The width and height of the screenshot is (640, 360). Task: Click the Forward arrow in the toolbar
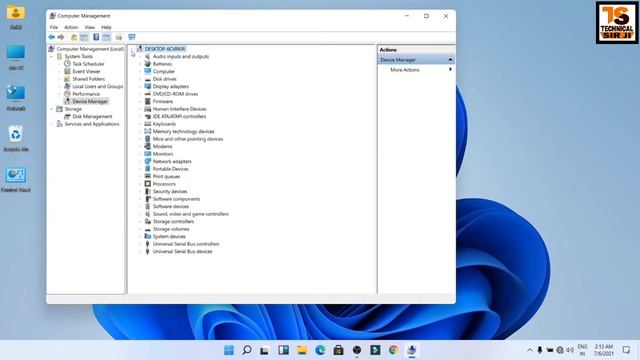coord(61,37)
